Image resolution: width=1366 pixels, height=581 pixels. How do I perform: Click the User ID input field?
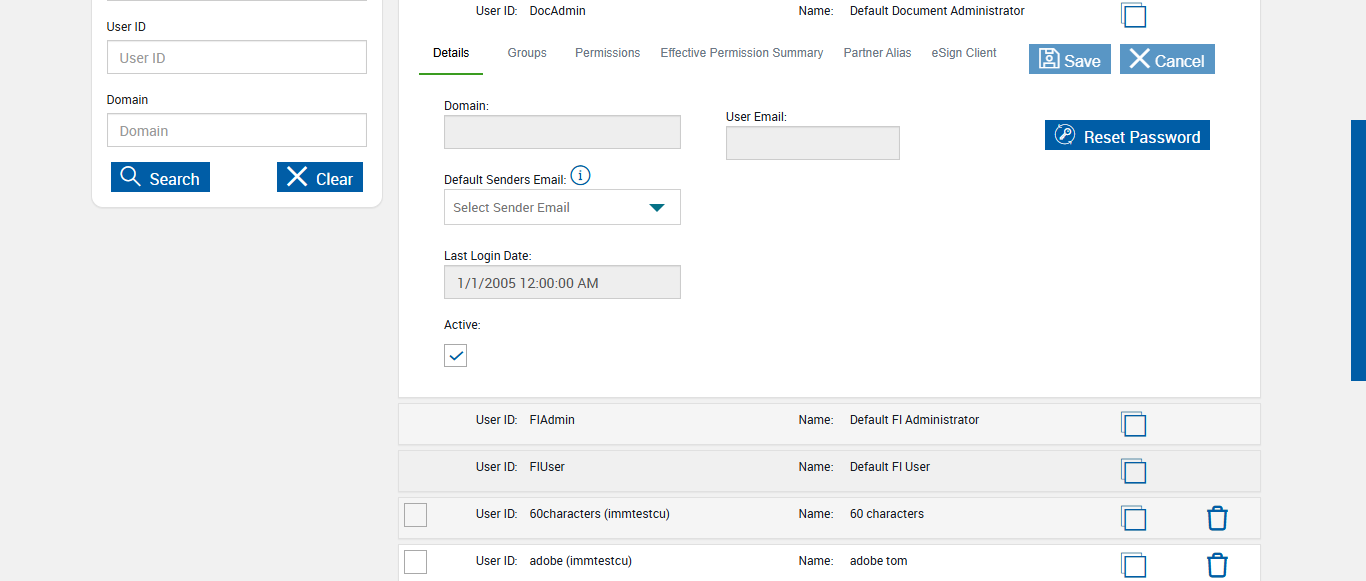237,58
